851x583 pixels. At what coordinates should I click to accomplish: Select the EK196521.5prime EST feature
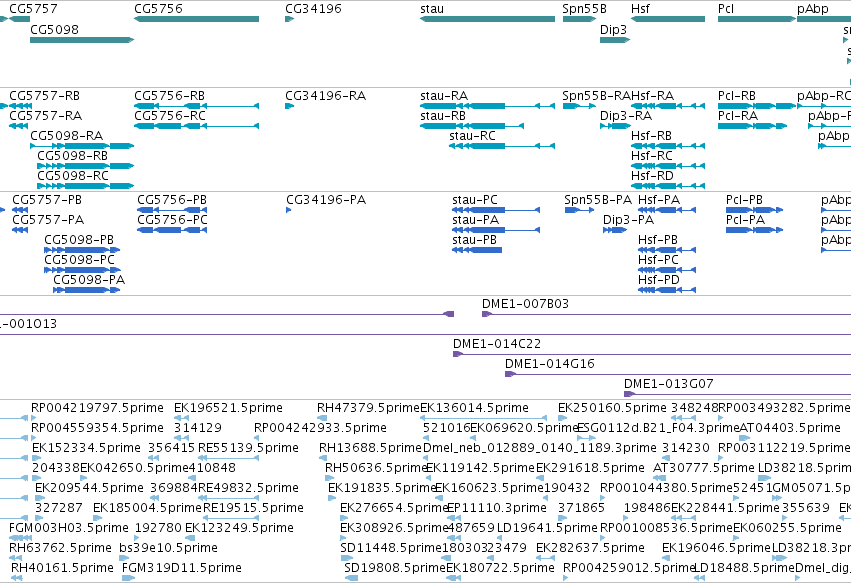[x=181, y=419]
